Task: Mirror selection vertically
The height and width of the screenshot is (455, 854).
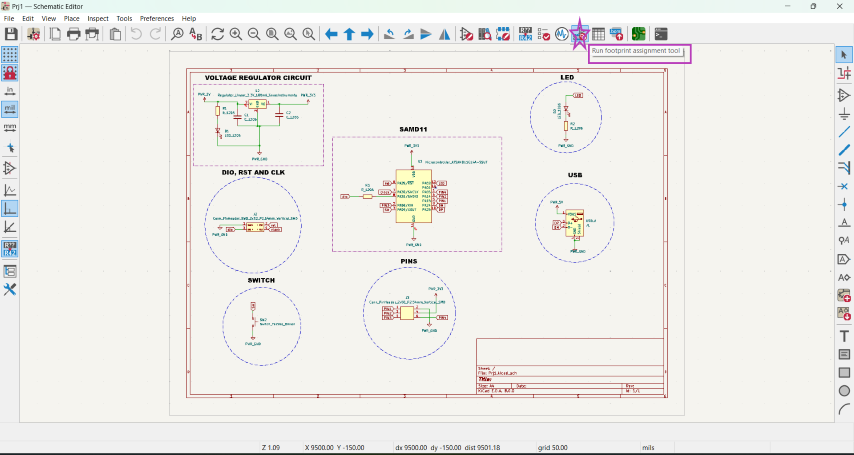Action: 426,34
